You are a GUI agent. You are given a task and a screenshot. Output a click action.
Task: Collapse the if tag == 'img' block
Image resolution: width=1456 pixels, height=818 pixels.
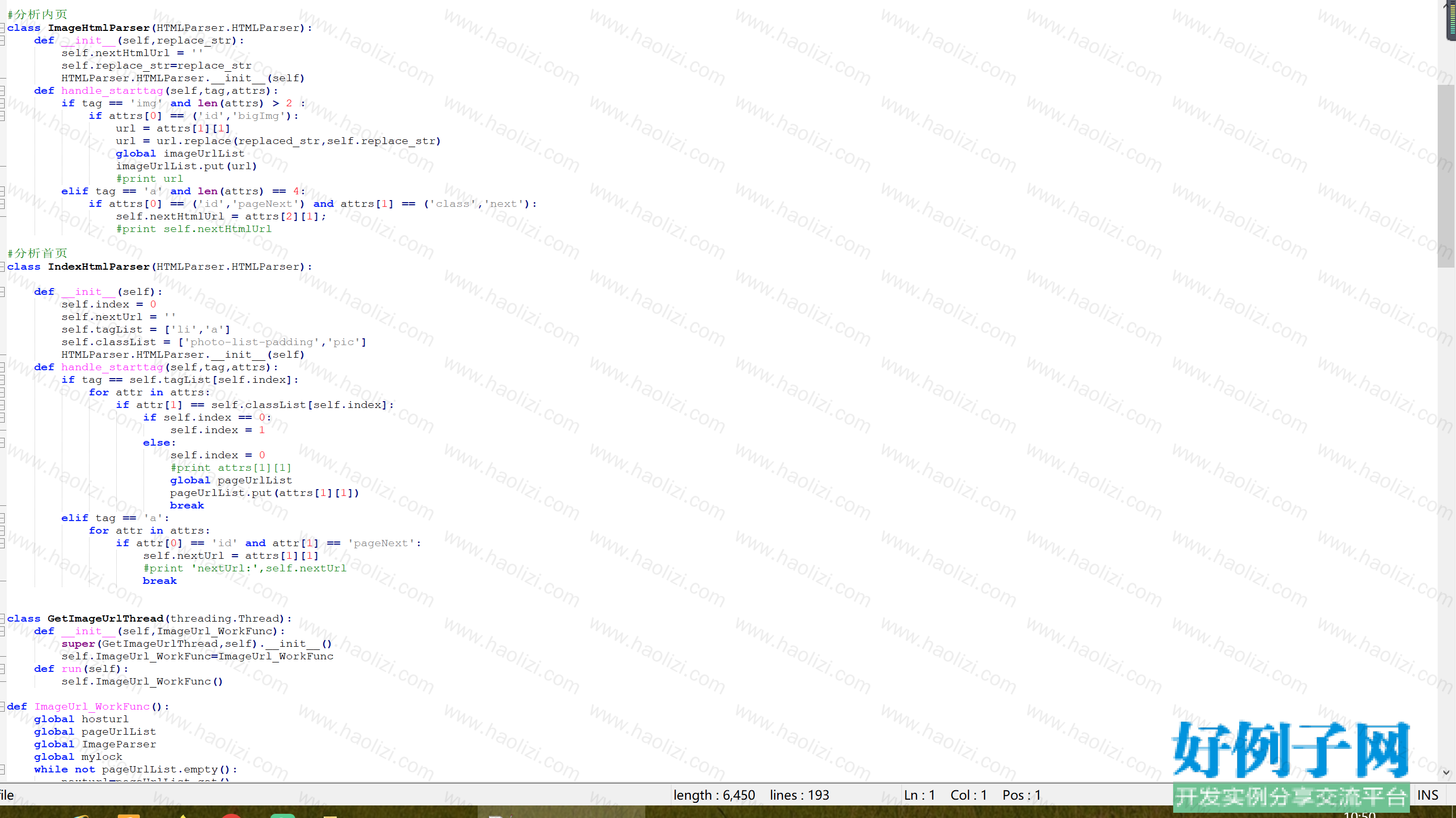2,103
